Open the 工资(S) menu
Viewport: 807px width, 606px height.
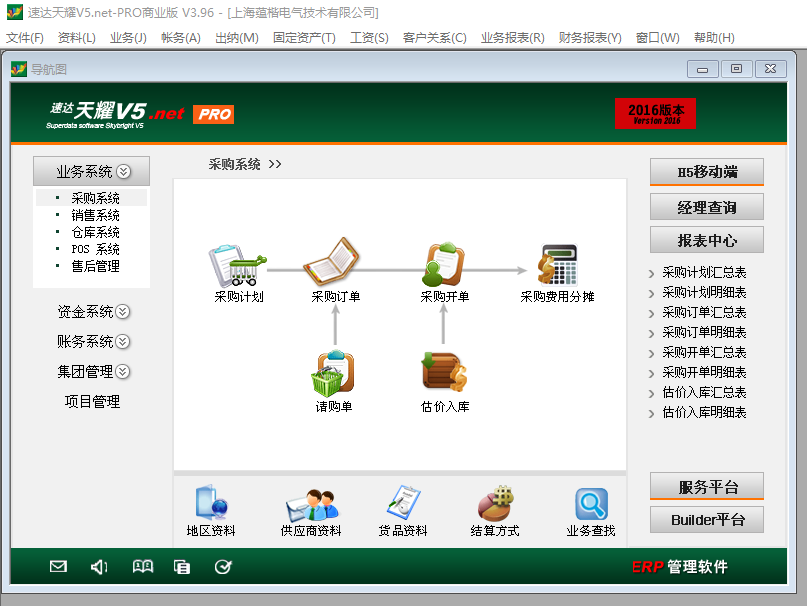point(369,38)
